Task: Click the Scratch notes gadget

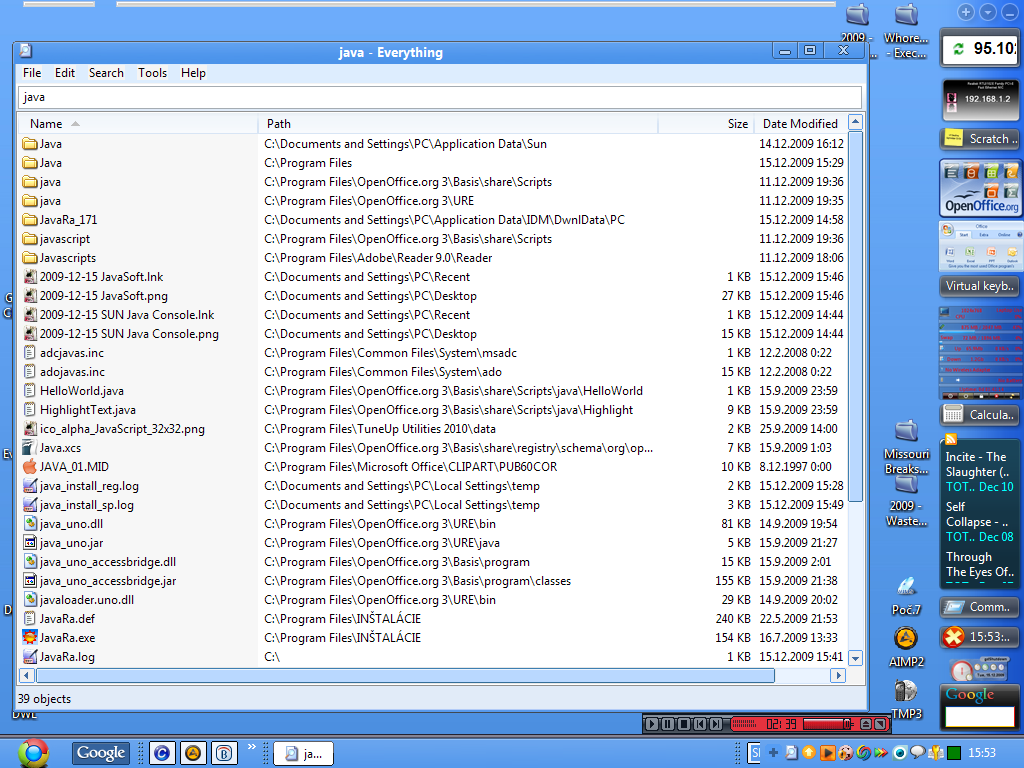Action: [980, 139]
